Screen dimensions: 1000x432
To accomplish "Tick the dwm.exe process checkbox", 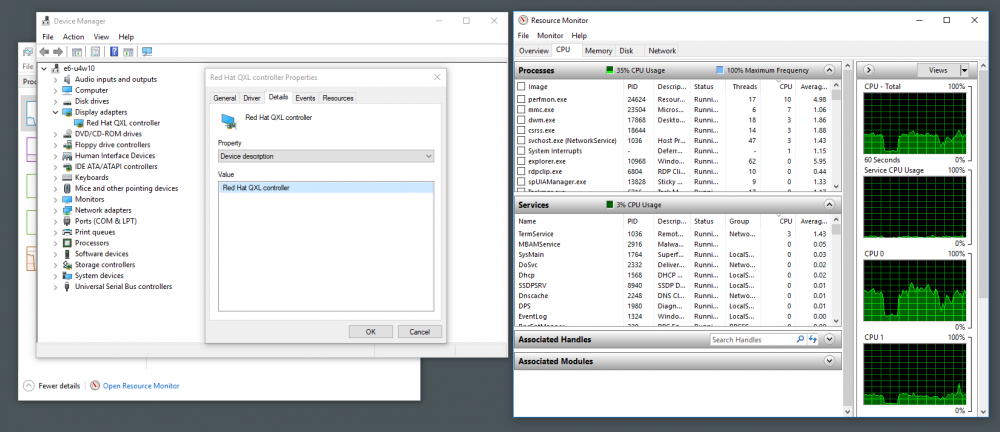I will [x=522, y=120].
